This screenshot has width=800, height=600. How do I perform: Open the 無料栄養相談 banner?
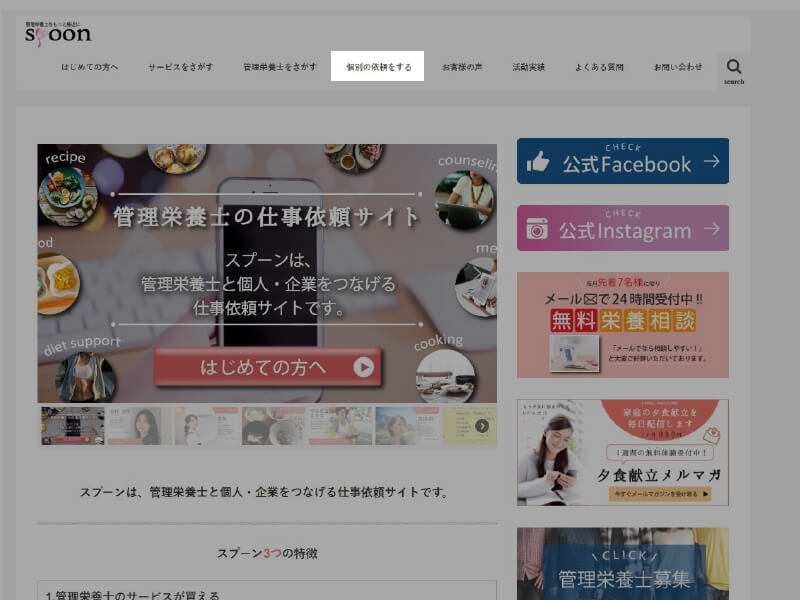tap(623, 325)
